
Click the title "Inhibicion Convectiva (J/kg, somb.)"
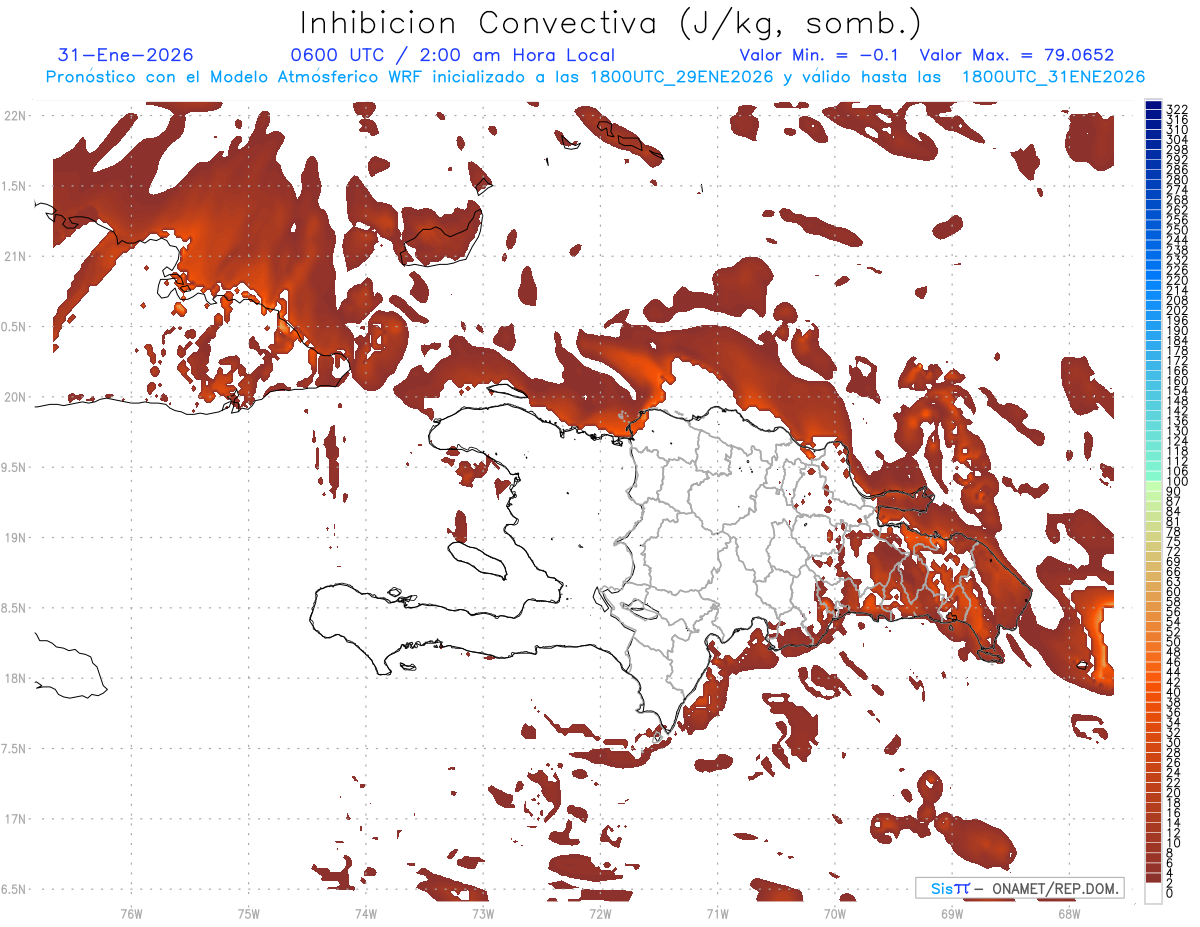coord(611,23)
